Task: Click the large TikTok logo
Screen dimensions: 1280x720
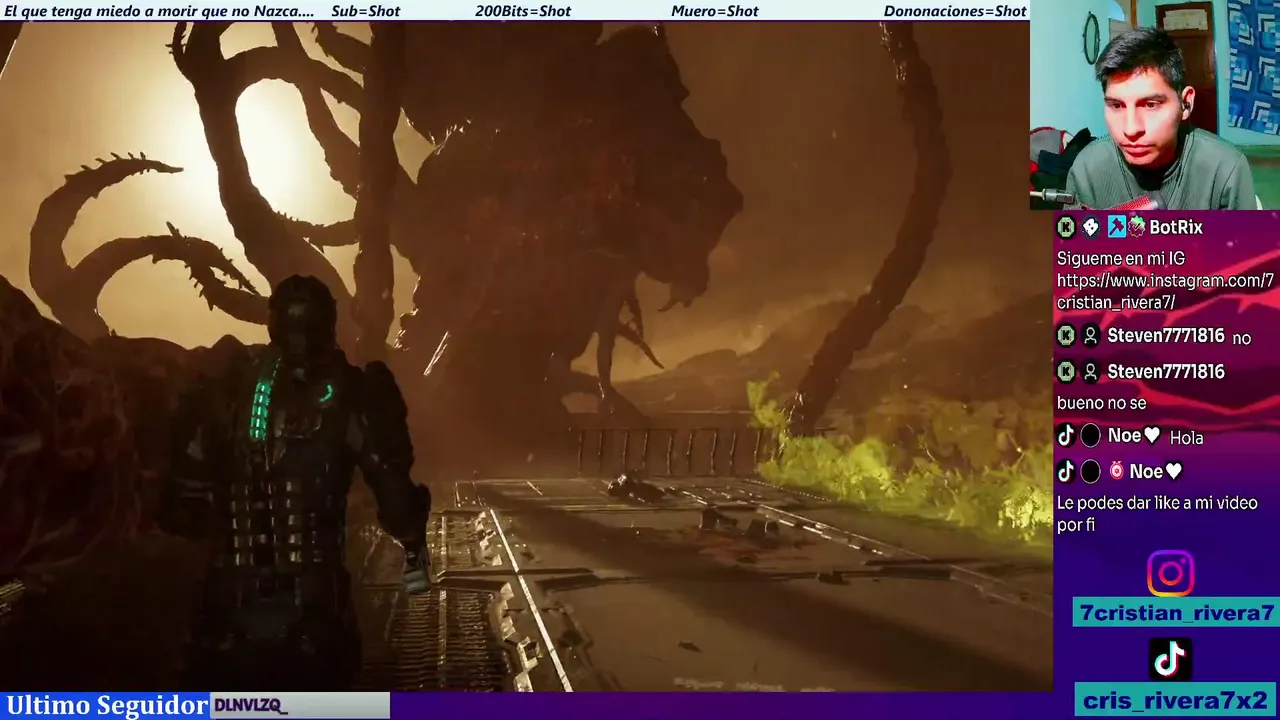Action: (1170, 658)
